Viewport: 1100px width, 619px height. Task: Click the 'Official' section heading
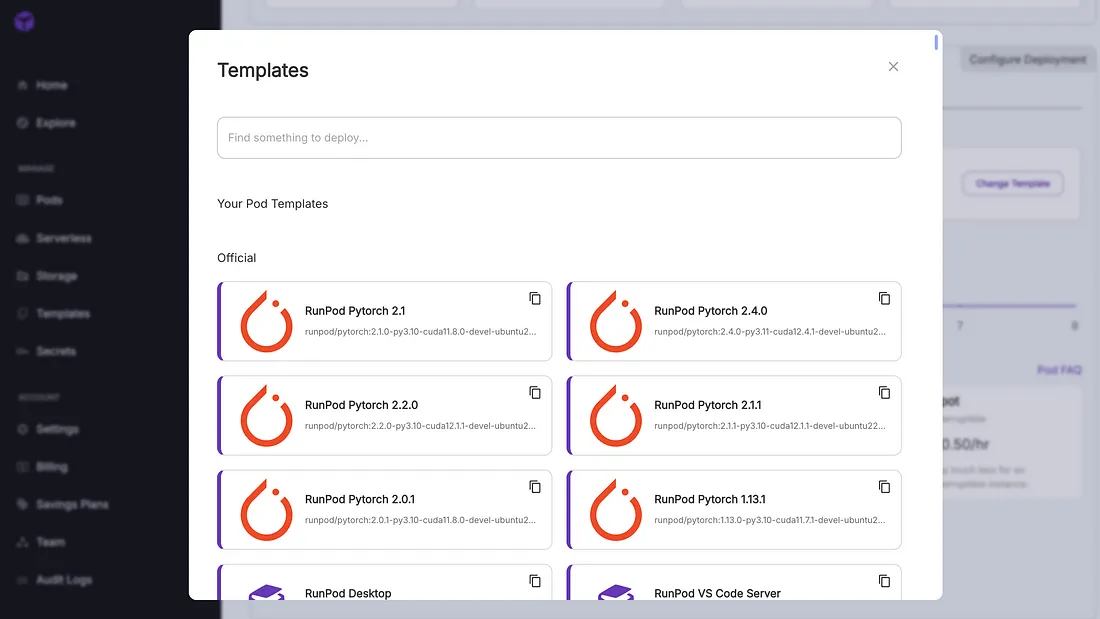tap(236, 258)
